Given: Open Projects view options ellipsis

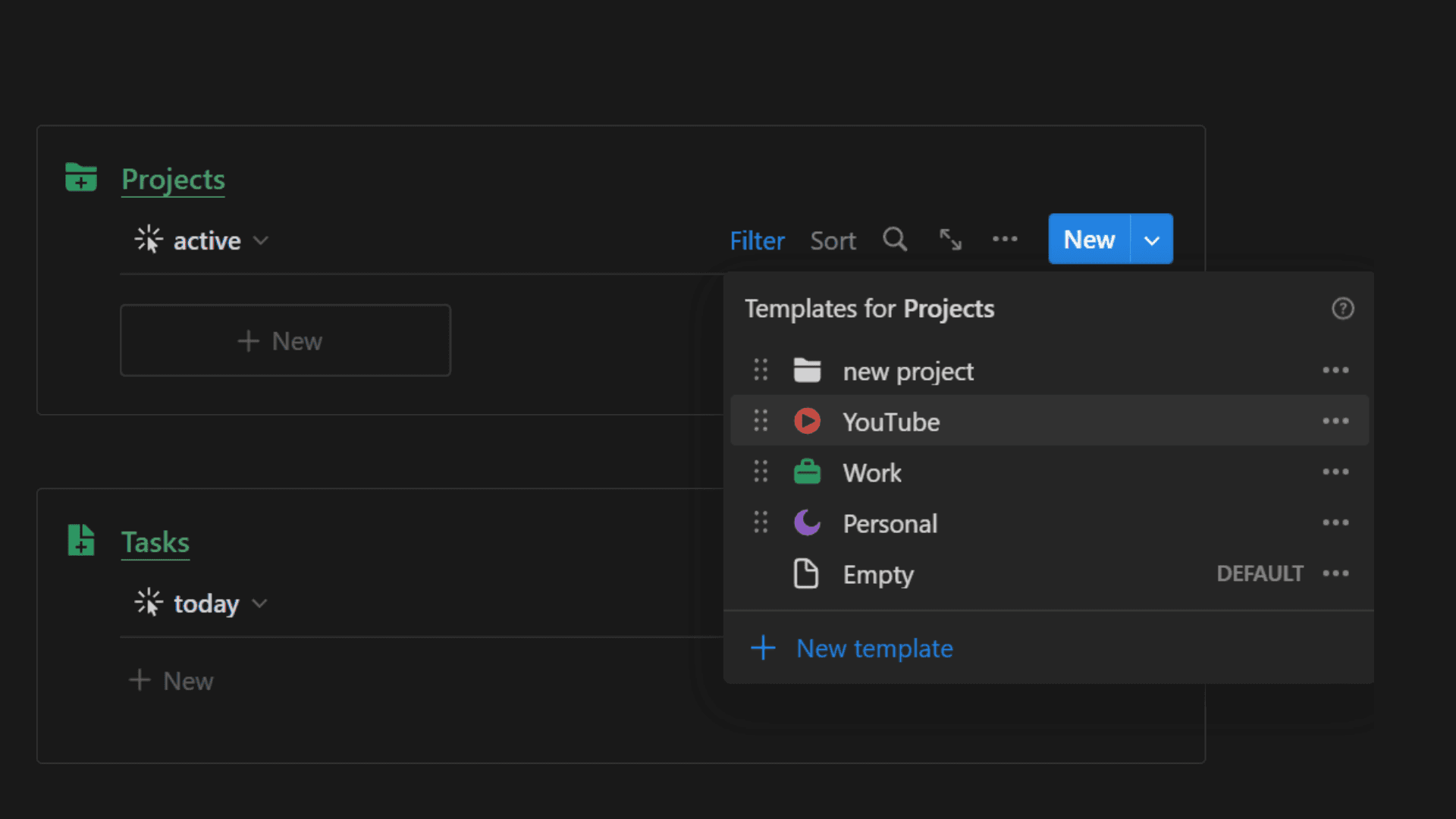Looking at the screenshot, I should tap(1005, 239).
